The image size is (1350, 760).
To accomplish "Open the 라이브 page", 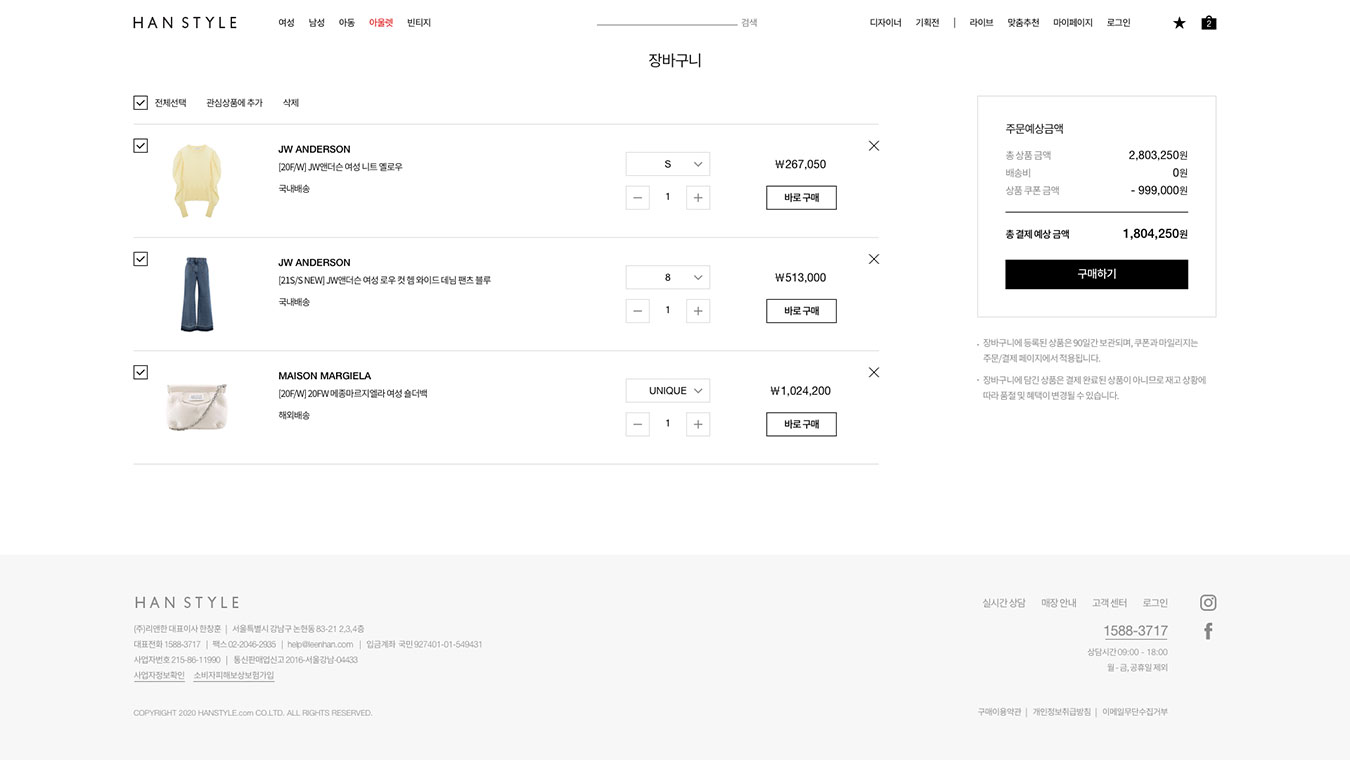I will 982,23.
